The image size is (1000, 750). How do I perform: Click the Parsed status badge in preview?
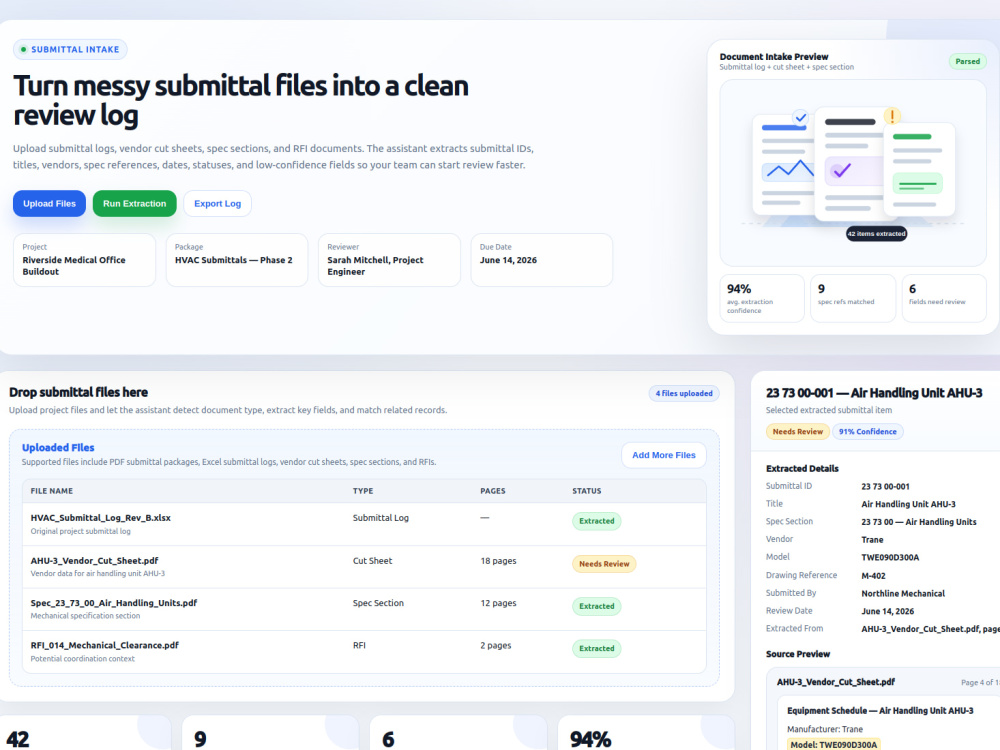(967, 61)
